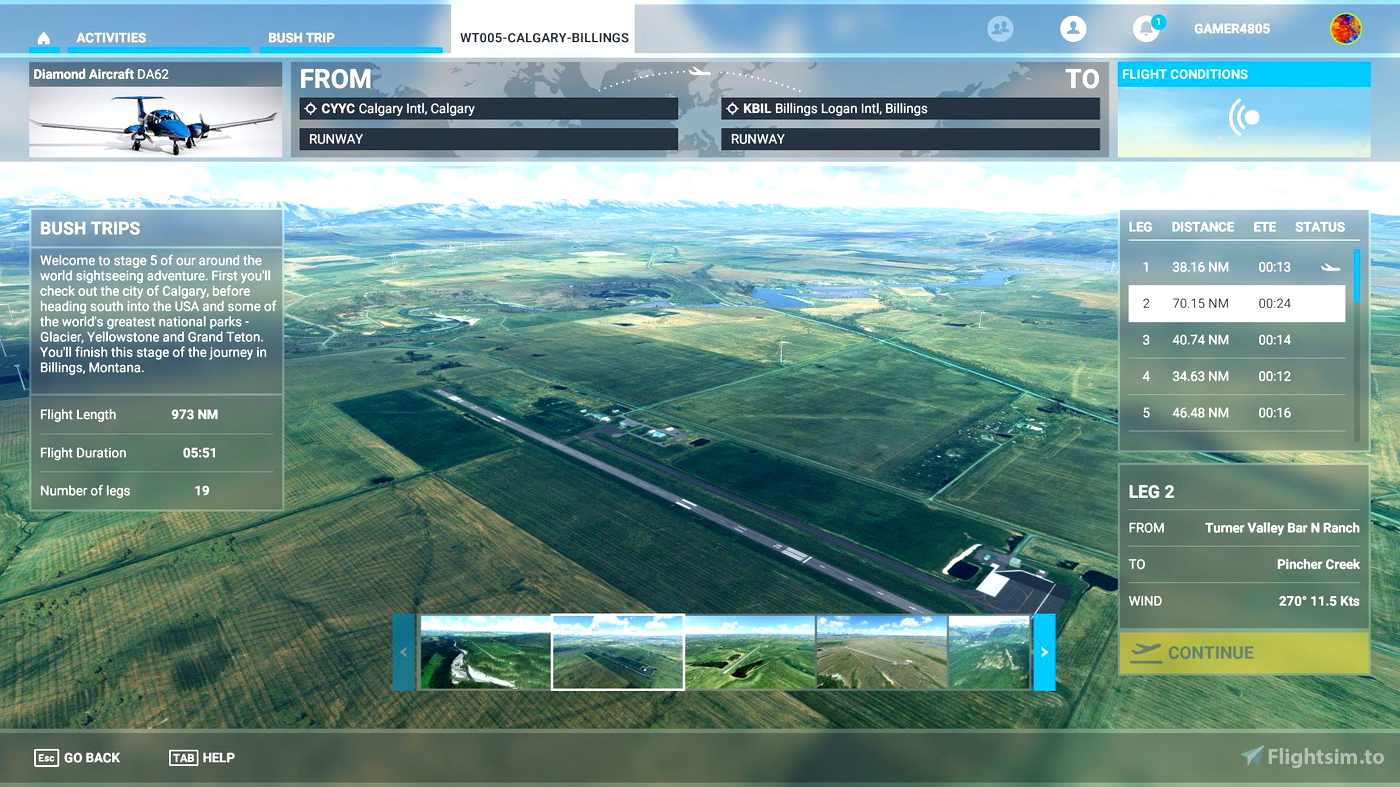The image size is (1400, 787).
Task: Click the Diamond Aircraft DA62 title
Action: (101, 74)
